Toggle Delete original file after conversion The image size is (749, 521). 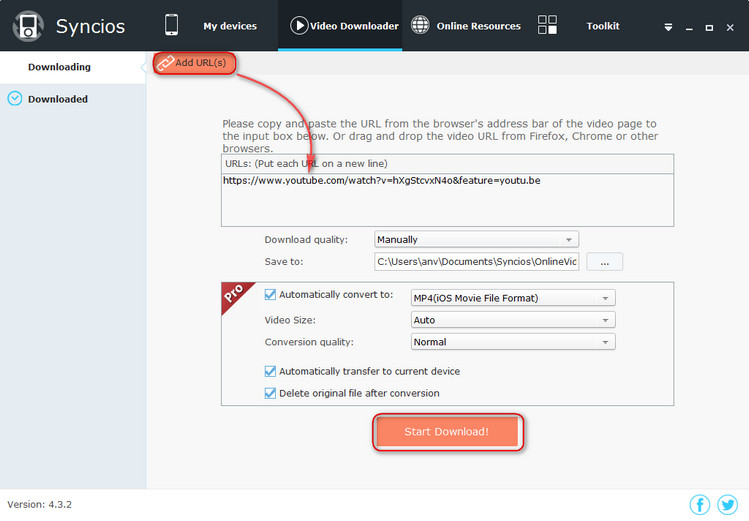[270, 393]
